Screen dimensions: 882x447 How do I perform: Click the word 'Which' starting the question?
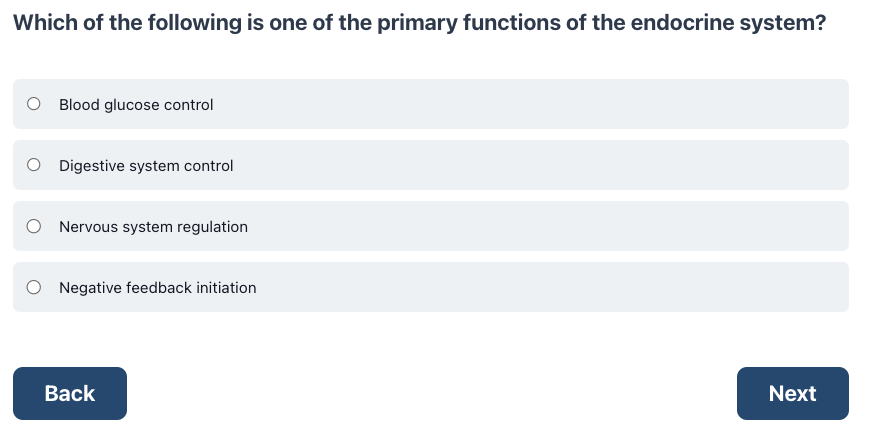(x=45, y=23)
